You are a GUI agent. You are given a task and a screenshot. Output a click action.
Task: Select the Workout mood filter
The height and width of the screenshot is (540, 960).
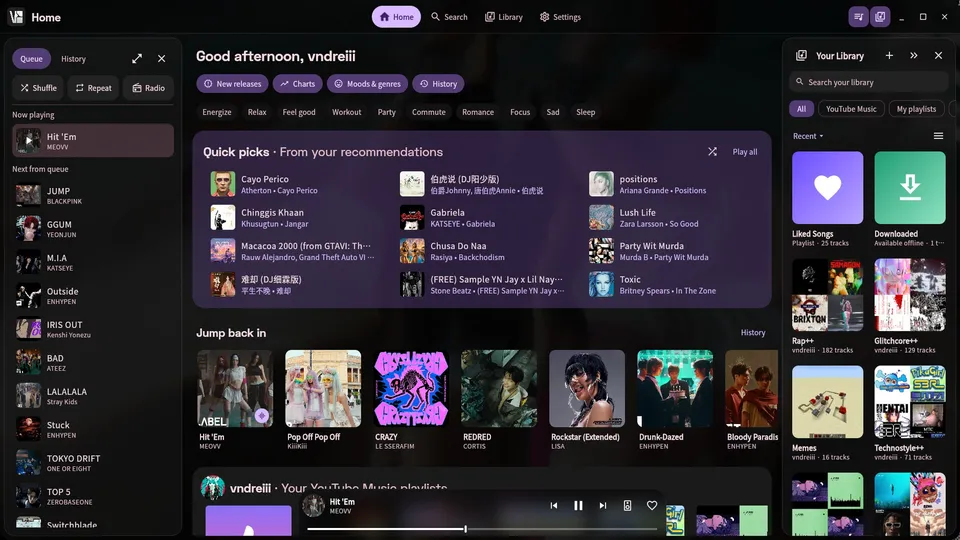347,112
